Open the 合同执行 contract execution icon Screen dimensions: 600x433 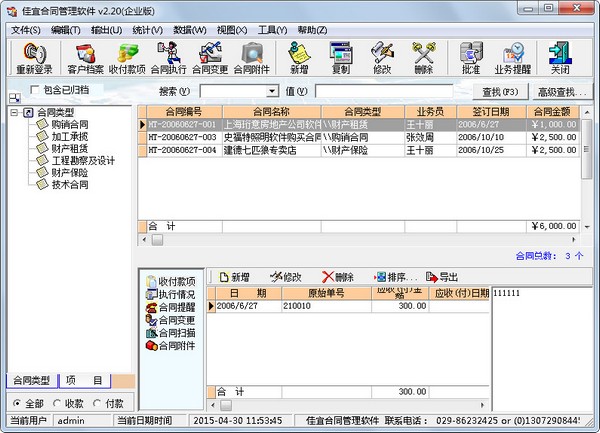click(168, 58)
